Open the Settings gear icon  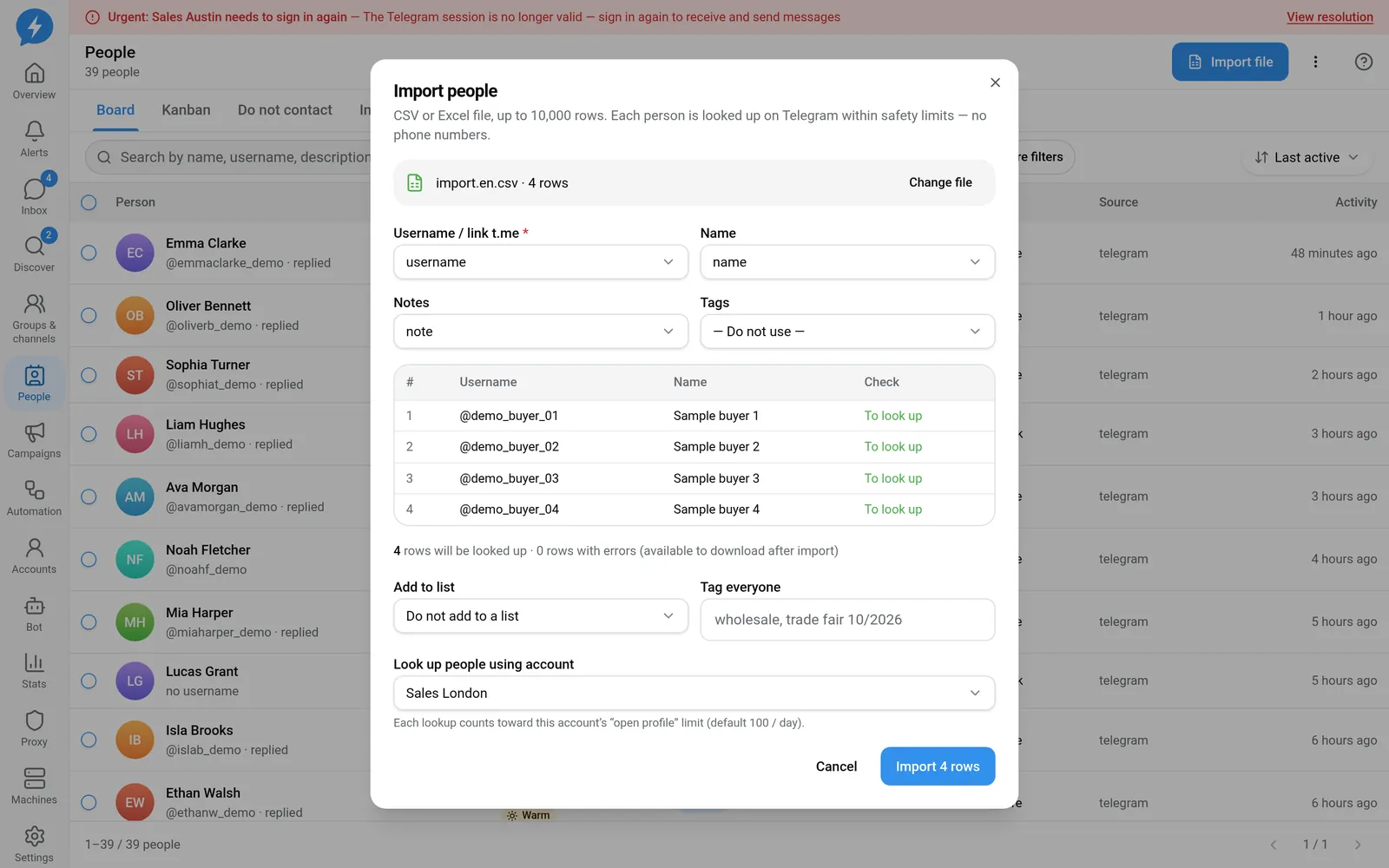pyautogui.click(x=34, y=844)
